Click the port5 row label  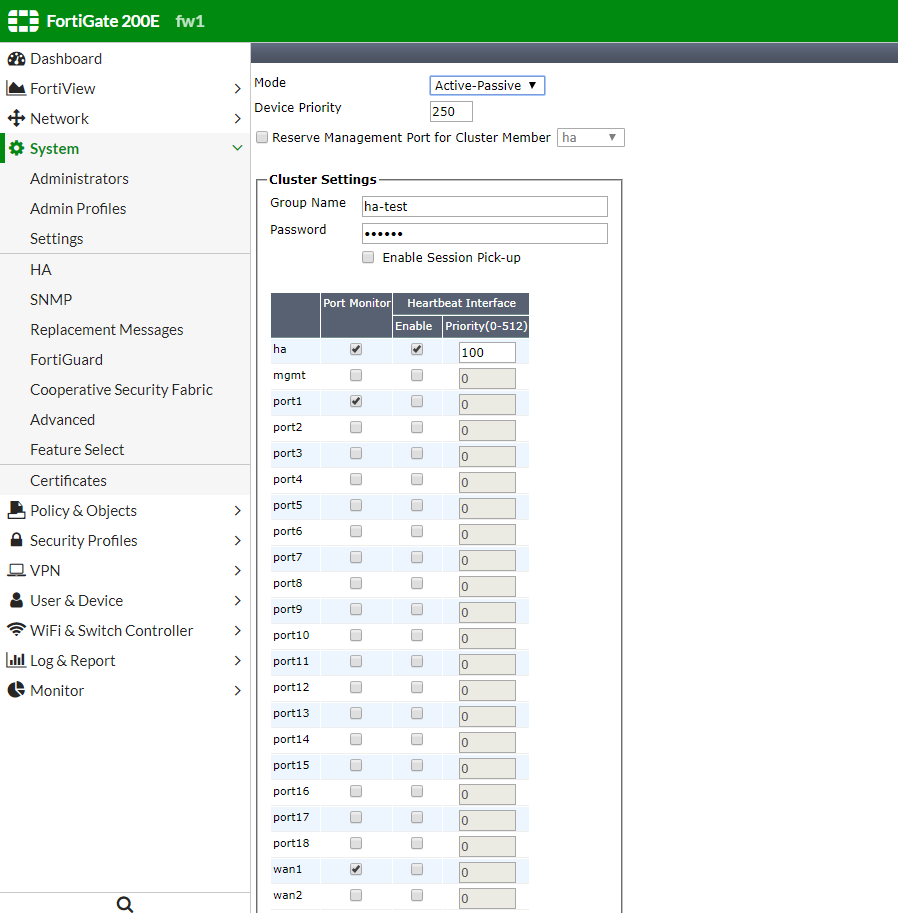(x=288, y=505)
